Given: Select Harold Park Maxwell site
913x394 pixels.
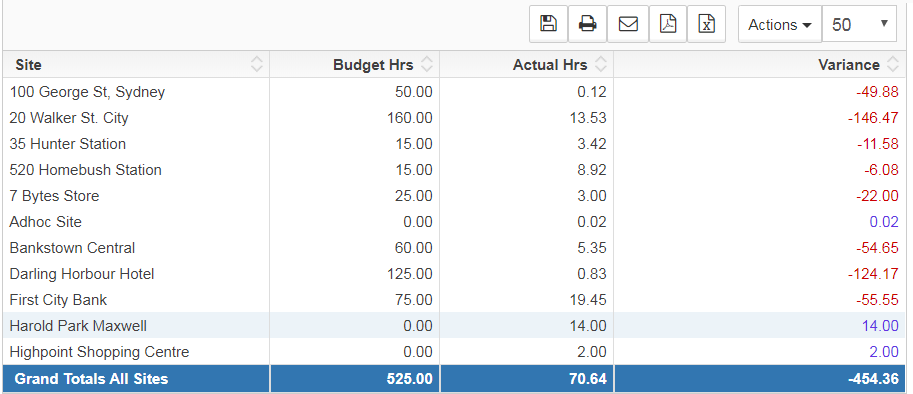Looking at the screenshot, I should click(78, 326).
